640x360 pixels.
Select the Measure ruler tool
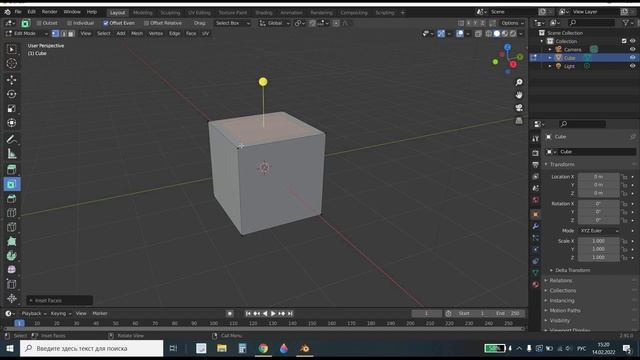click(x=11, y=153)
